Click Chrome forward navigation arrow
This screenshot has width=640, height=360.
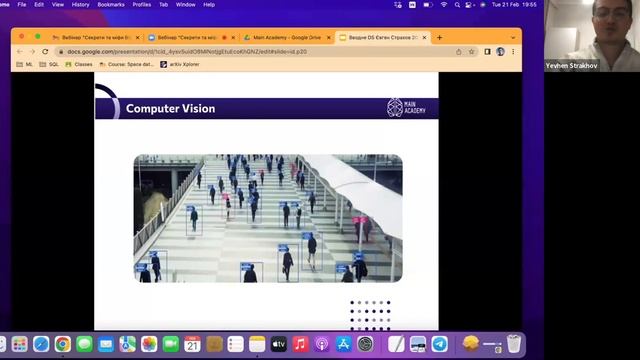pos(32,52)
